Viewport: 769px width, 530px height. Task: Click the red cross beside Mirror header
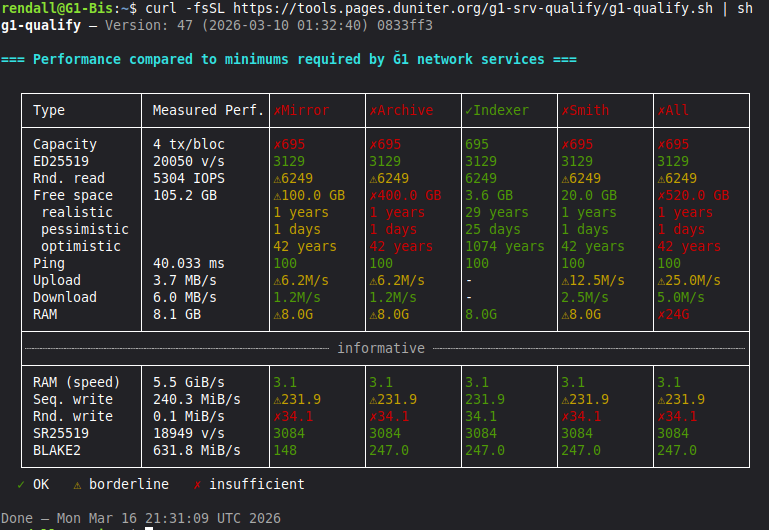277,111
